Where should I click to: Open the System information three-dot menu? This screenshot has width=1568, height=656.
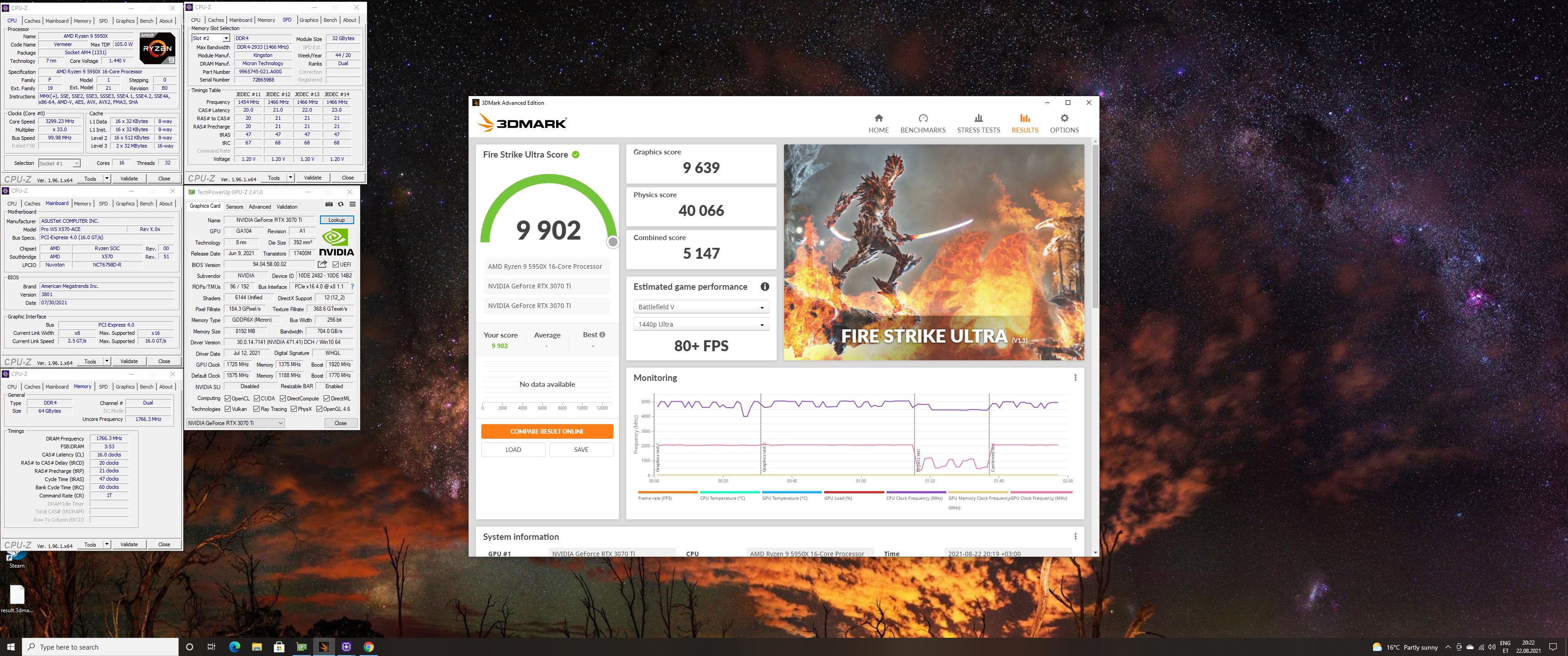click(1075, 536)
